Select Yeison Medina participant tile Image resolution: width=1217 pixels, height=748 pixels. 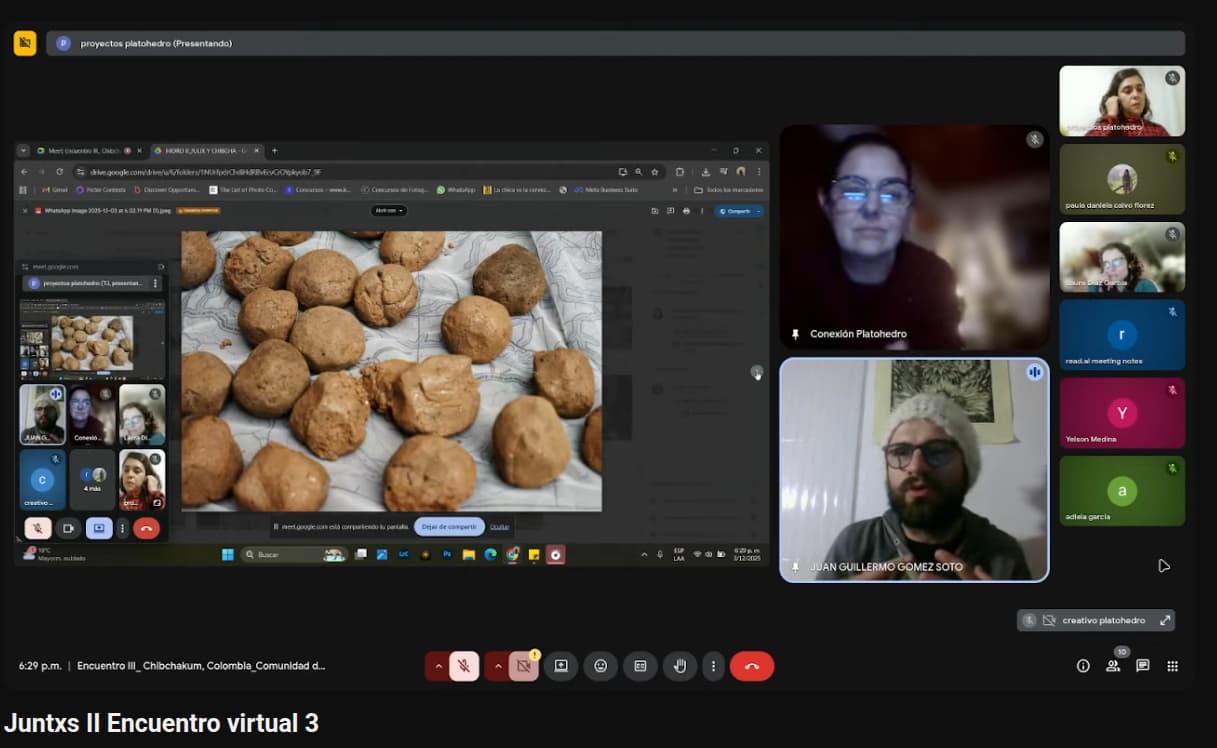(1122, 412)
